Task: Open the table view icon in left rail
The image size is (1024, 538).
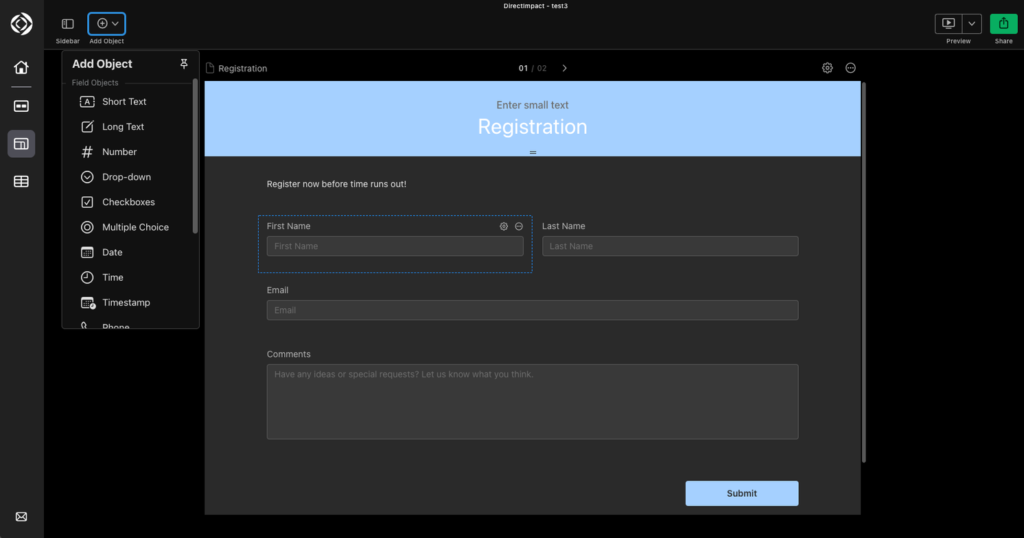Action: (22, 182)
